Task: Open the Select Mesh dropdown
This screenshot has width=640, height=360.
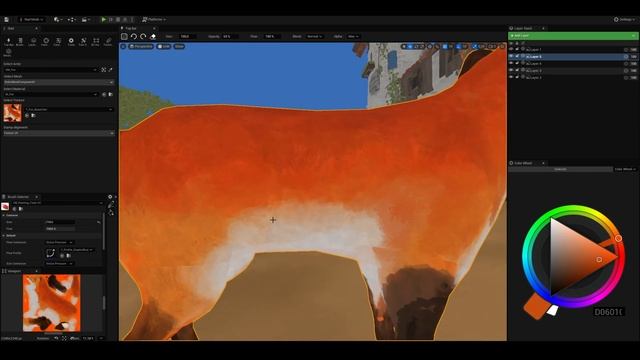Action: coord(58,82)
